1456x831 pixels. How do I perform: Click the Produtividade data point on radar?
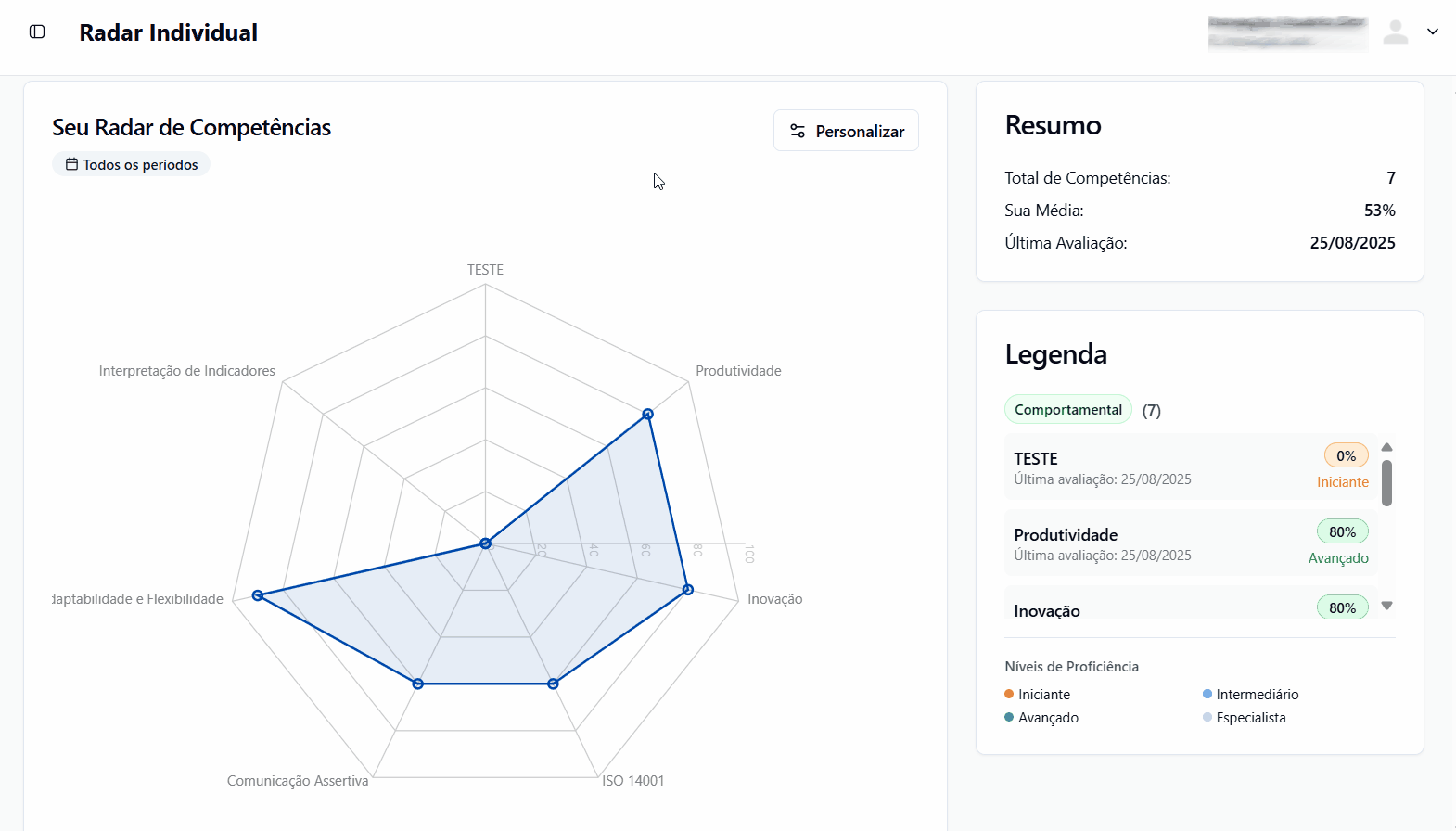tap(648, 414)
